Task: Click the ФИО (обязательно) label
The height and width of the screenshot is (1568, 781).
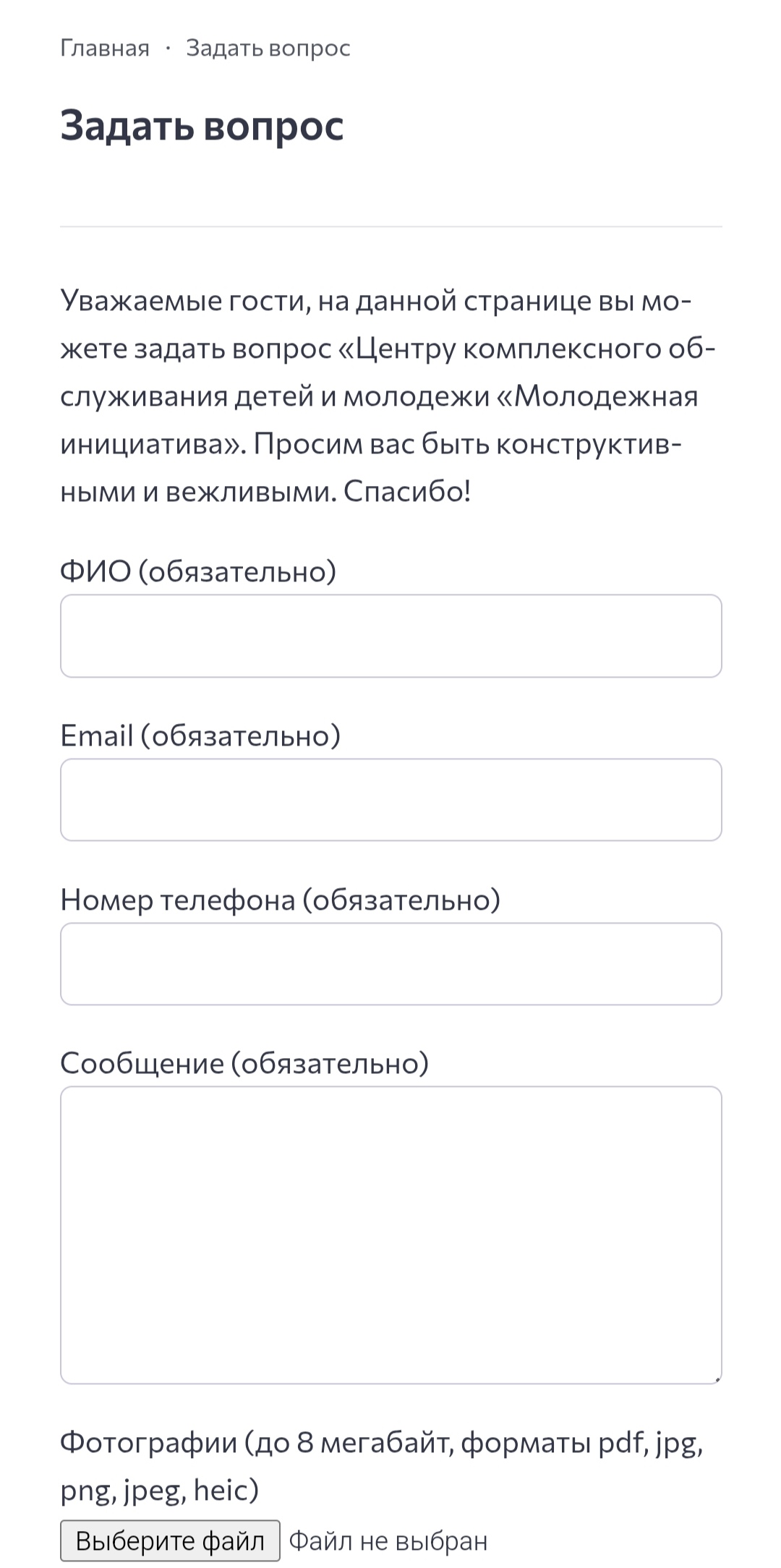Action: 198,571
